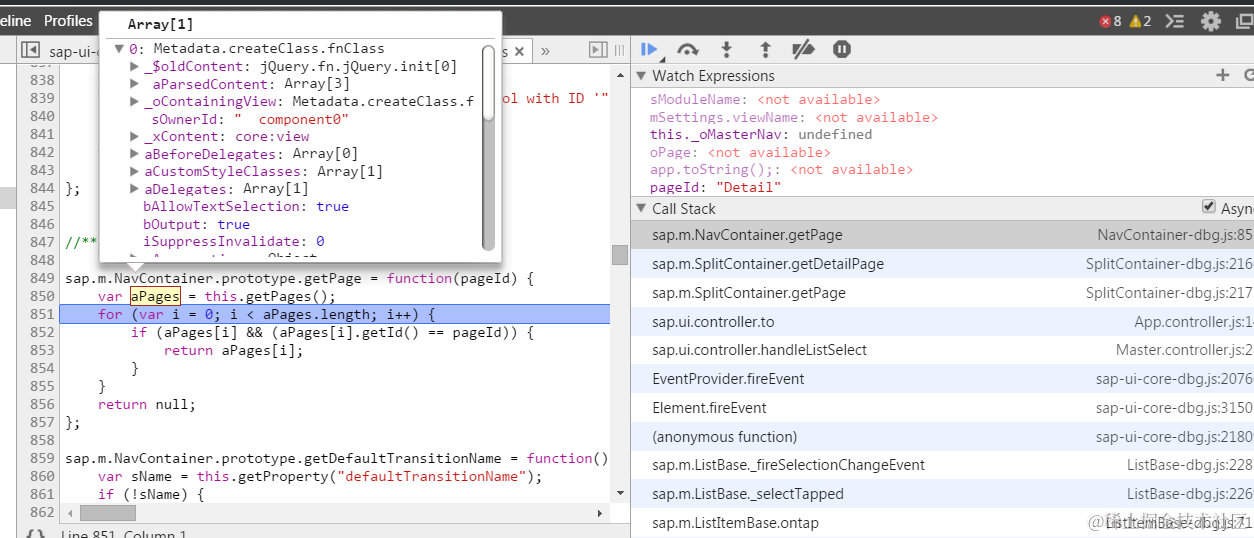Expand the aCustomStyleClasses array
Image resolution: width=1254 pixels, height=538 pixels.
[135, 171]
